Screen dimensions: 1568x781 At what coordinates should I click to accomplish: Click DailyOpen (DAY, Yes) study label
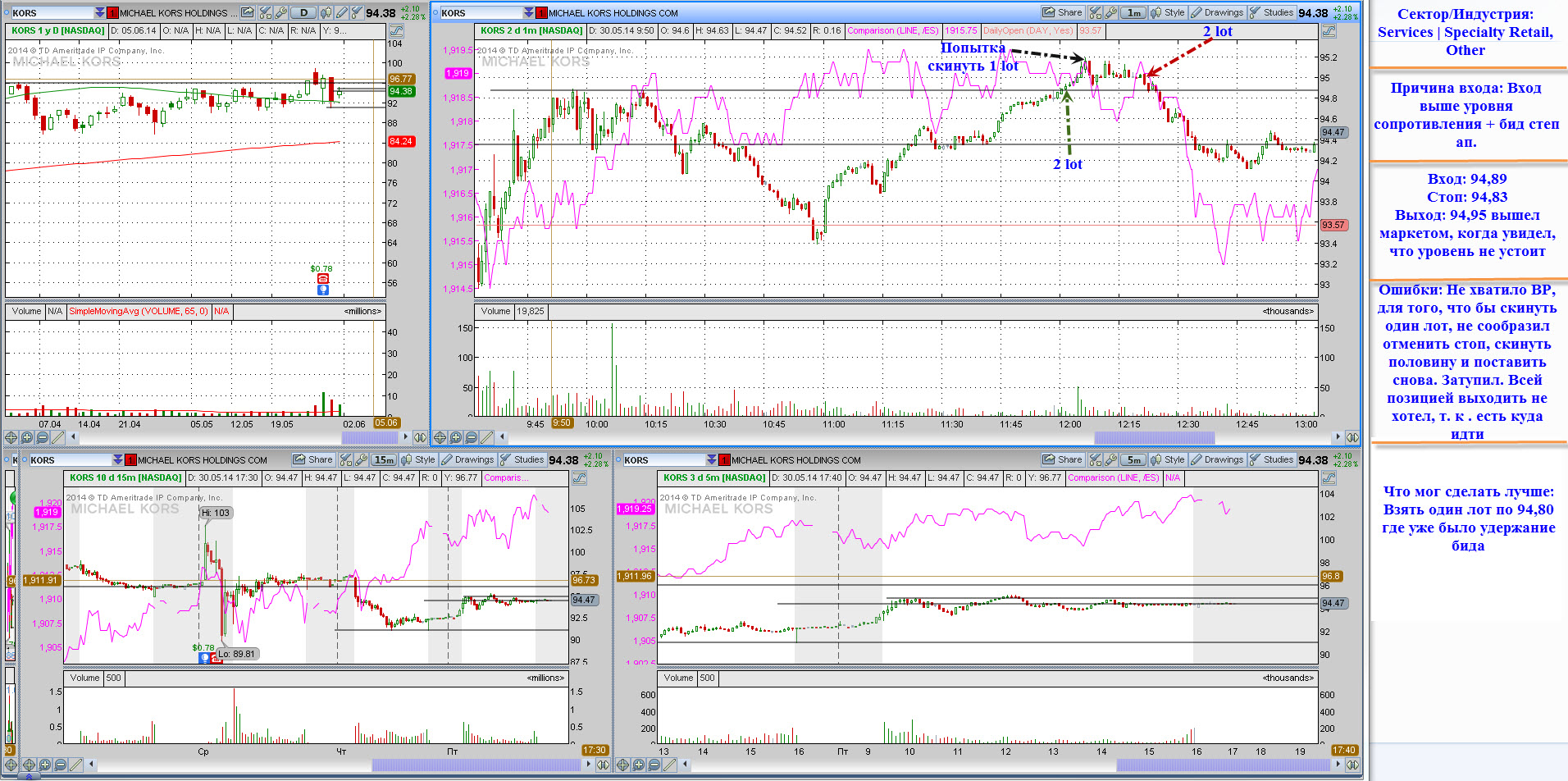click(1028, 30)
